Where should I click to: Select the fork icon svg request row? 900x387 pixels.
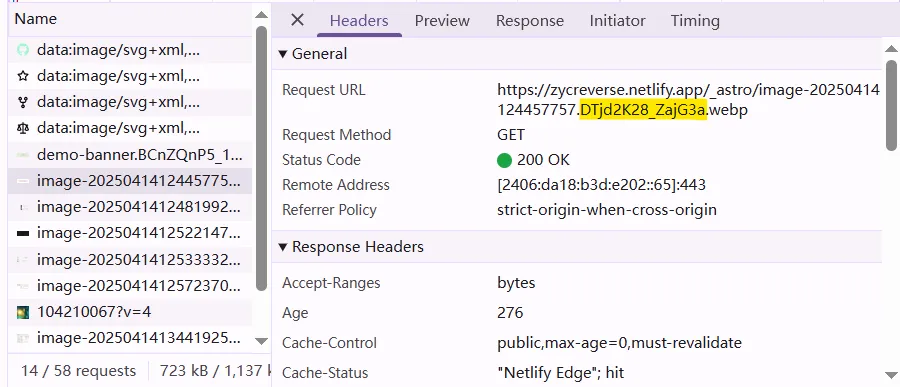[x=130, y=102]
